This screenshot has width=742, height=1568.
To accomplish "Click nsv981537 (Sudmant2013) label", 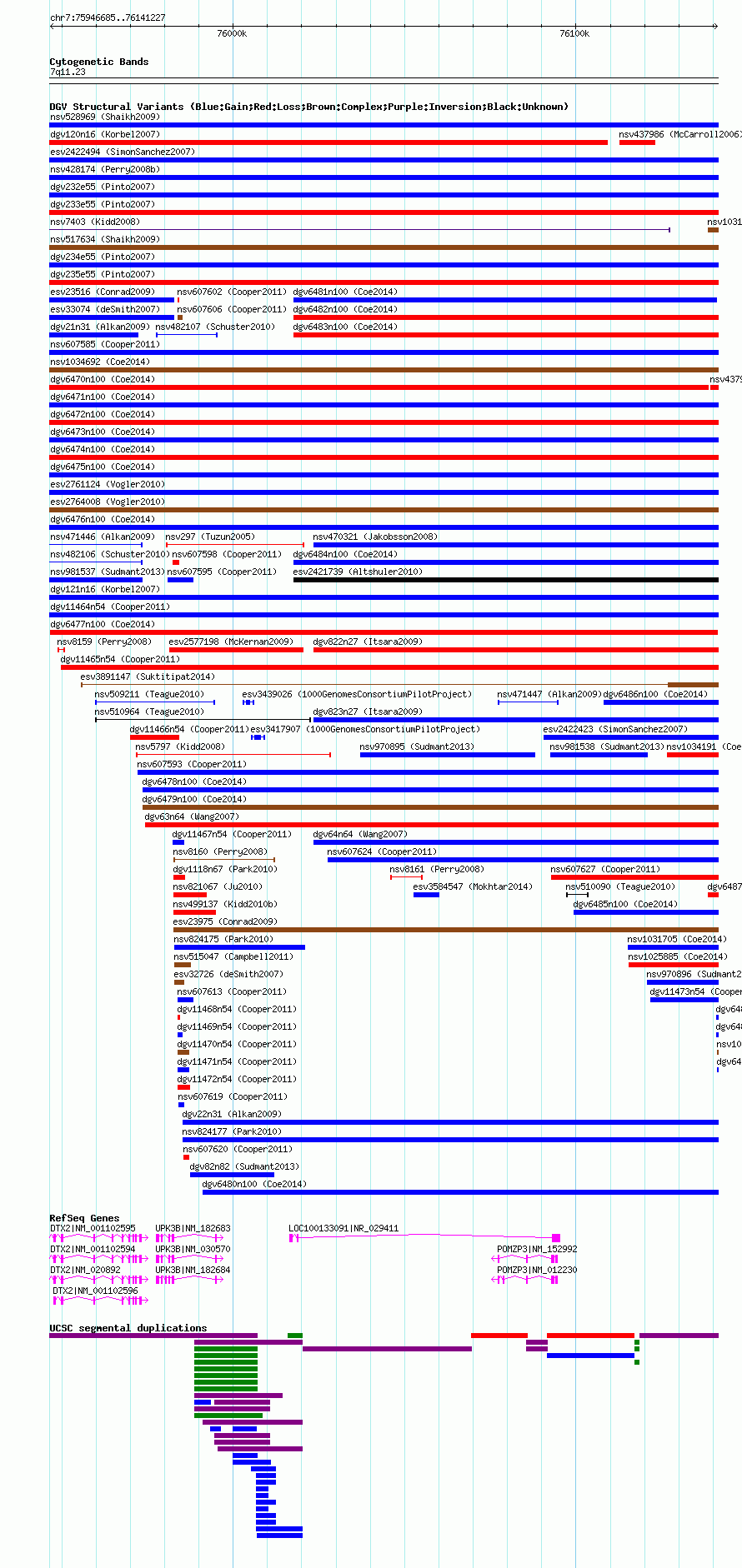I will coord(107,572).
